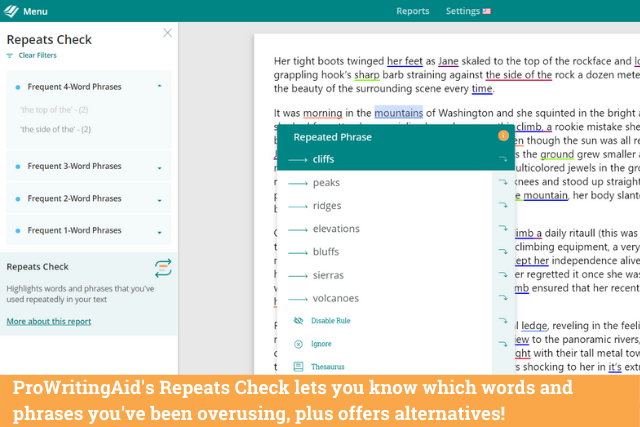Collapse Frequent 4-Word Phrases section

[160, 87]
